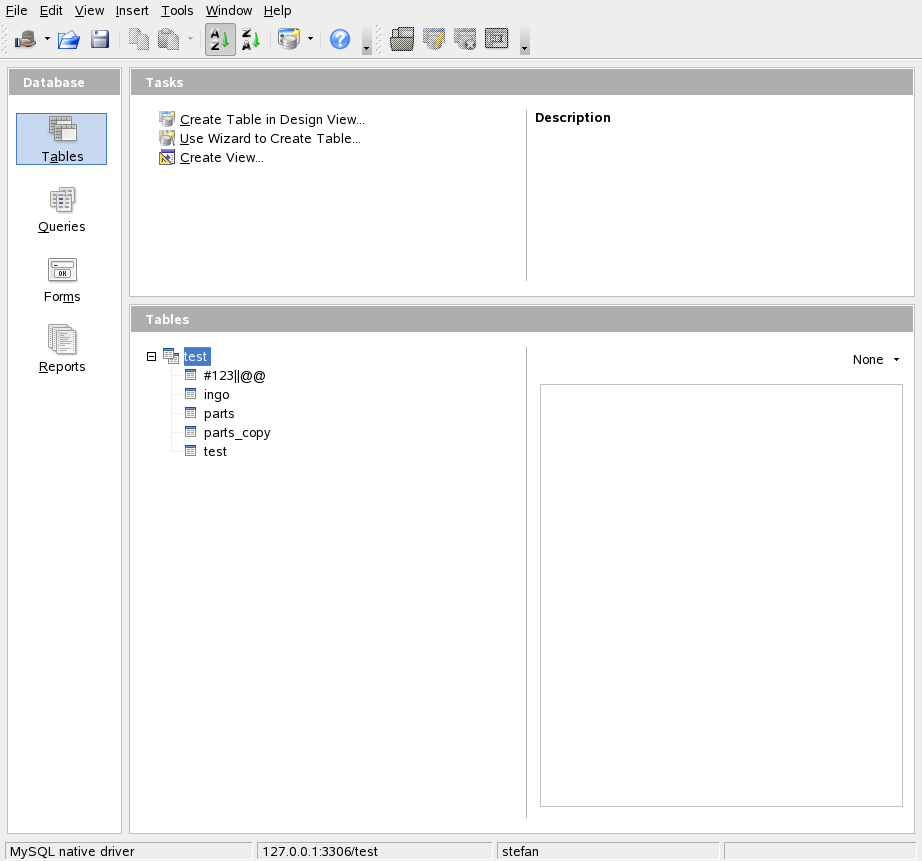Switch to the Forms section

coord(62,279)
